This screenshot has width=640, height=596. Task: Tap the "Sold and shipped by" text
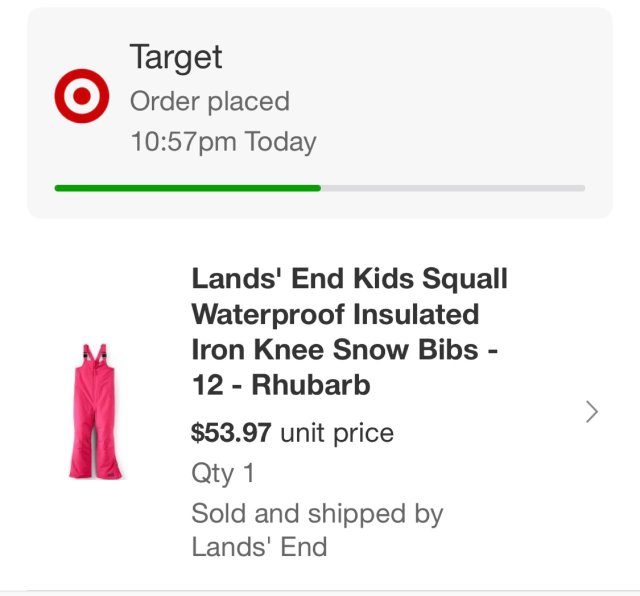tap(317, 514)
